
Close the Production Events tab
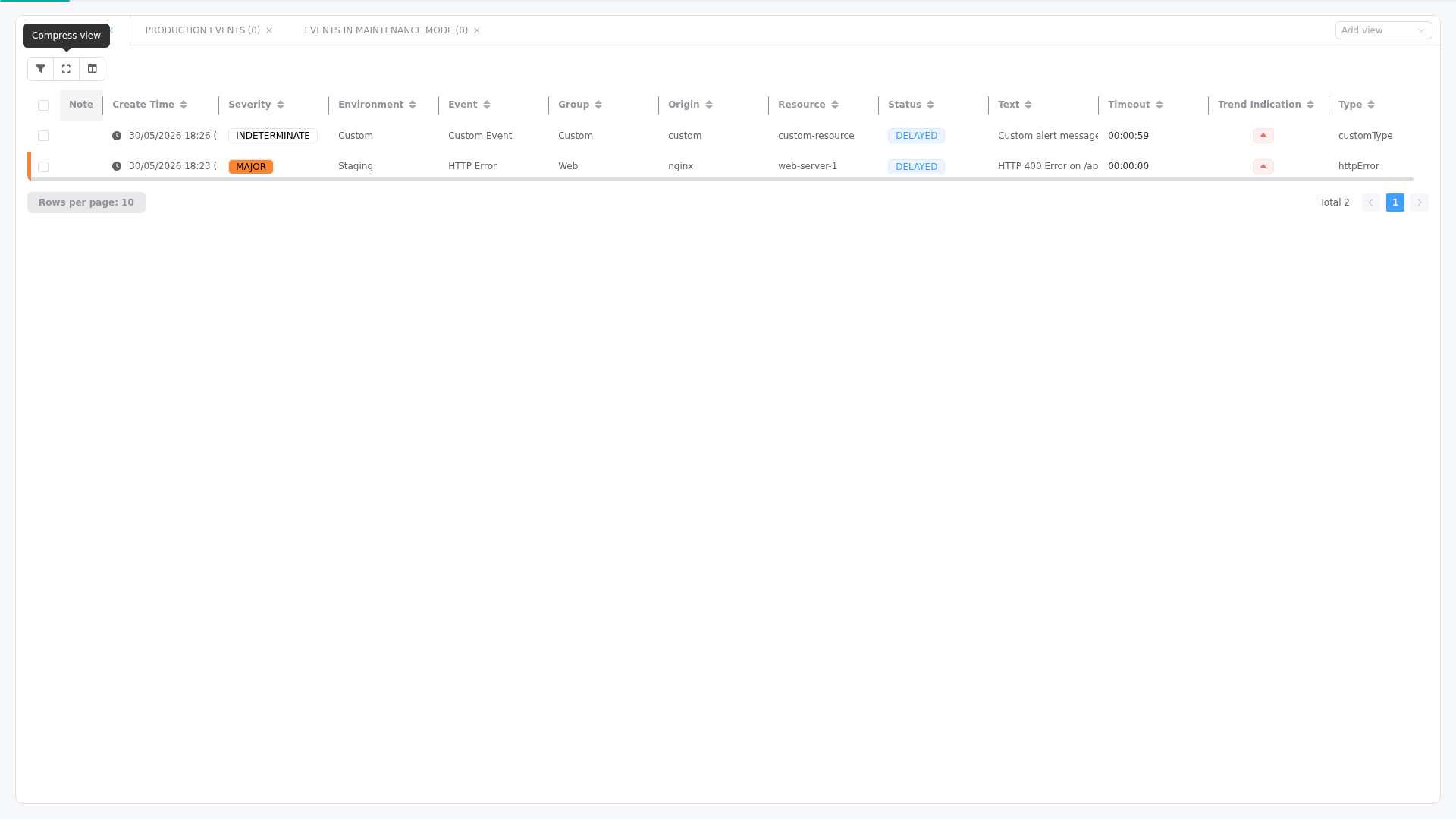click(269, 30)
